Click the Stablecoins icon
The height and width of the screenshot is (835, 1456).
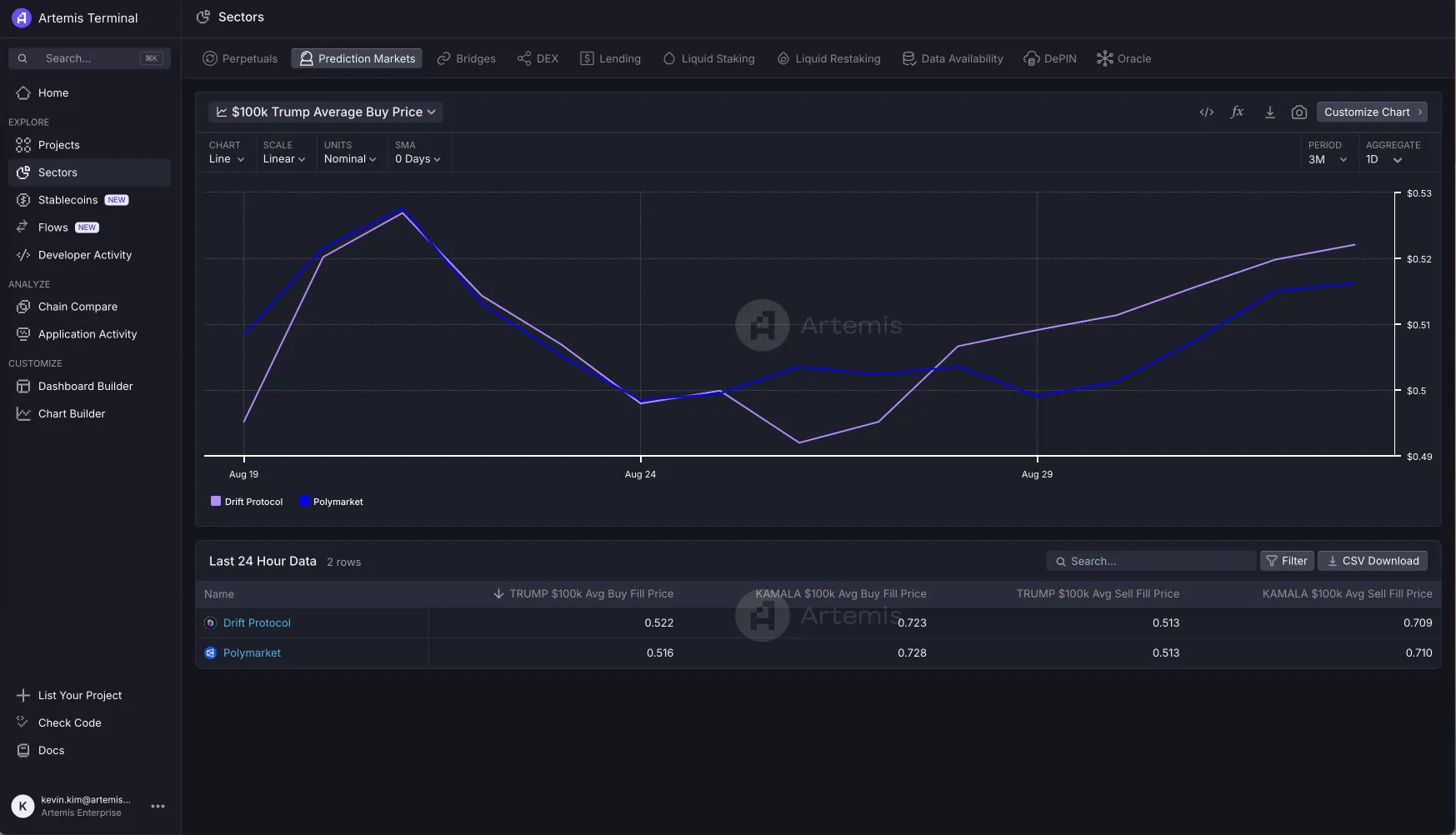point(23,200)
